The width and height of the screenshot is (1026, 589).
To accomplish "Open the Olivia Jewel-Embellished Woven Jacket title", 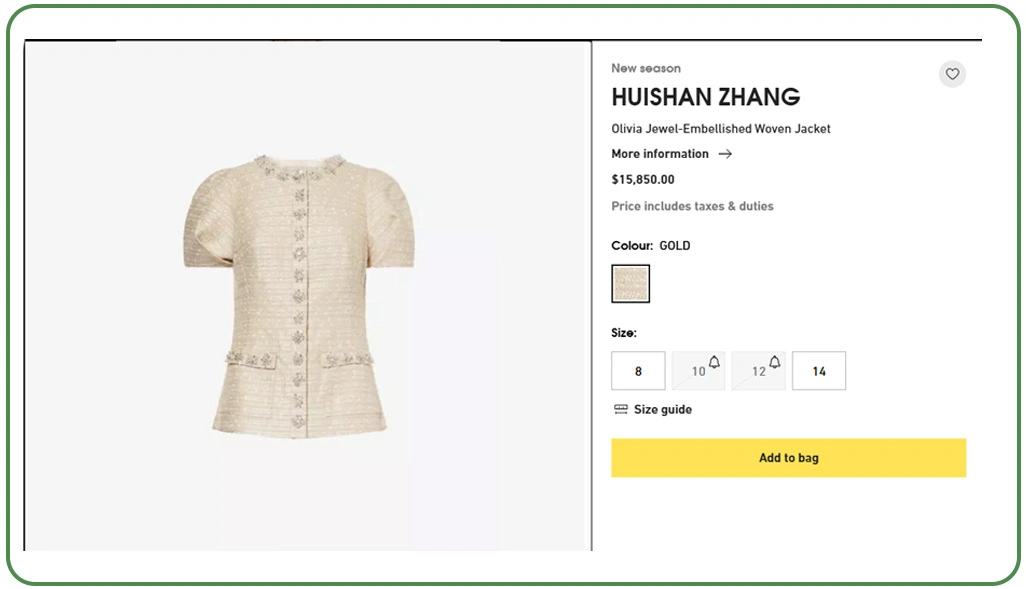I will (720, 128).
